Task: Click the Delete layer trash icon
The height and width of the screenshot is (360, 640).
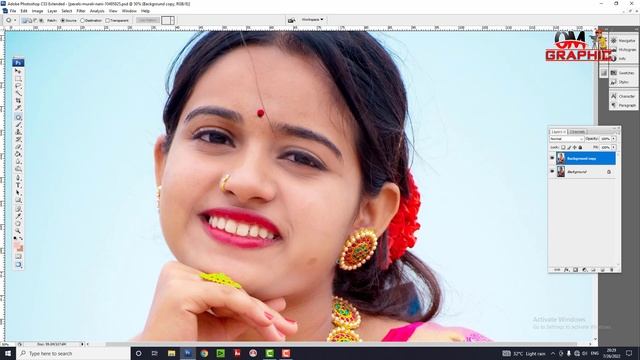Action: 612,270
